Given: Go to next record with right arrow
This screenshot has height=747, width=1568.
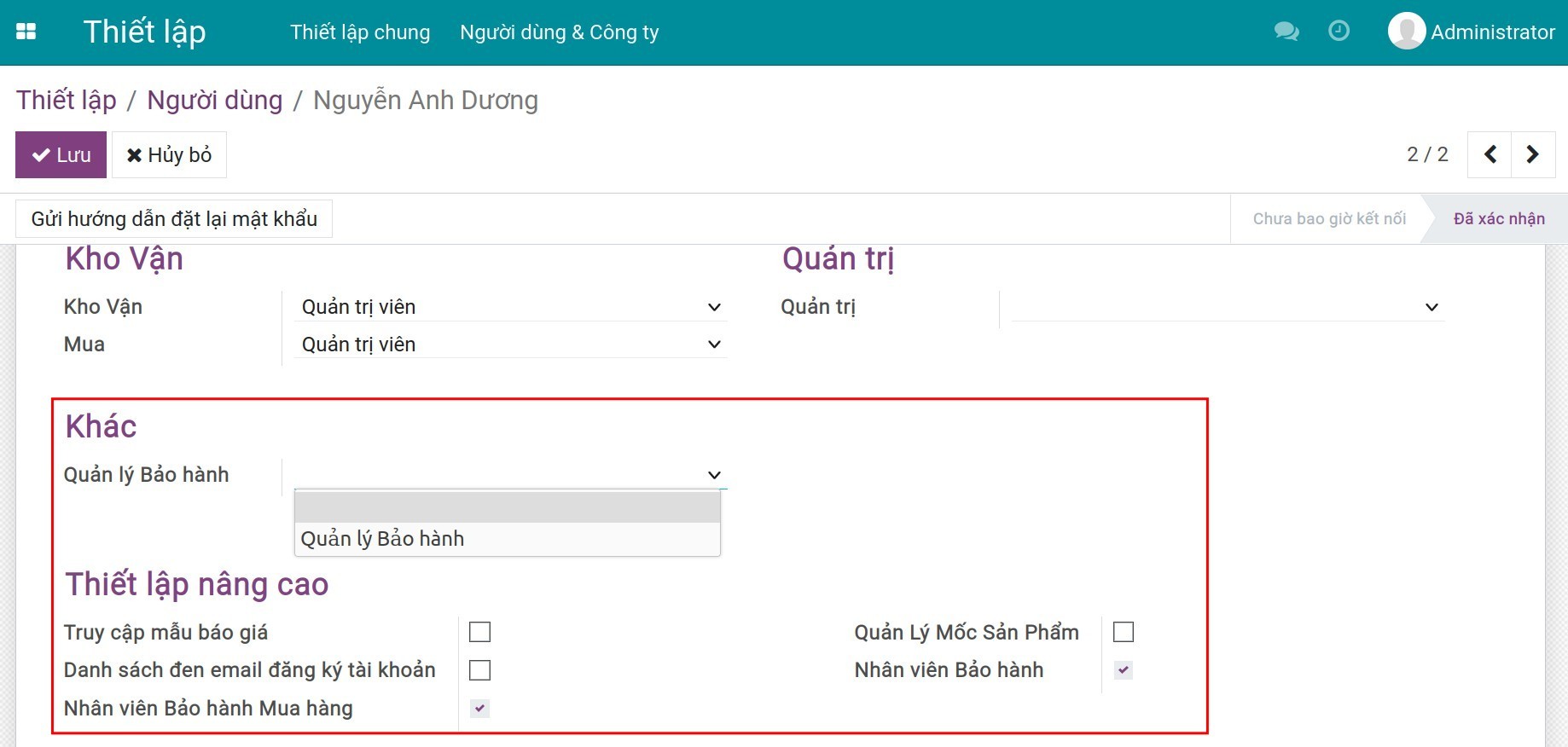Looking at the screenshot, I should click(x=1532, y=154).
